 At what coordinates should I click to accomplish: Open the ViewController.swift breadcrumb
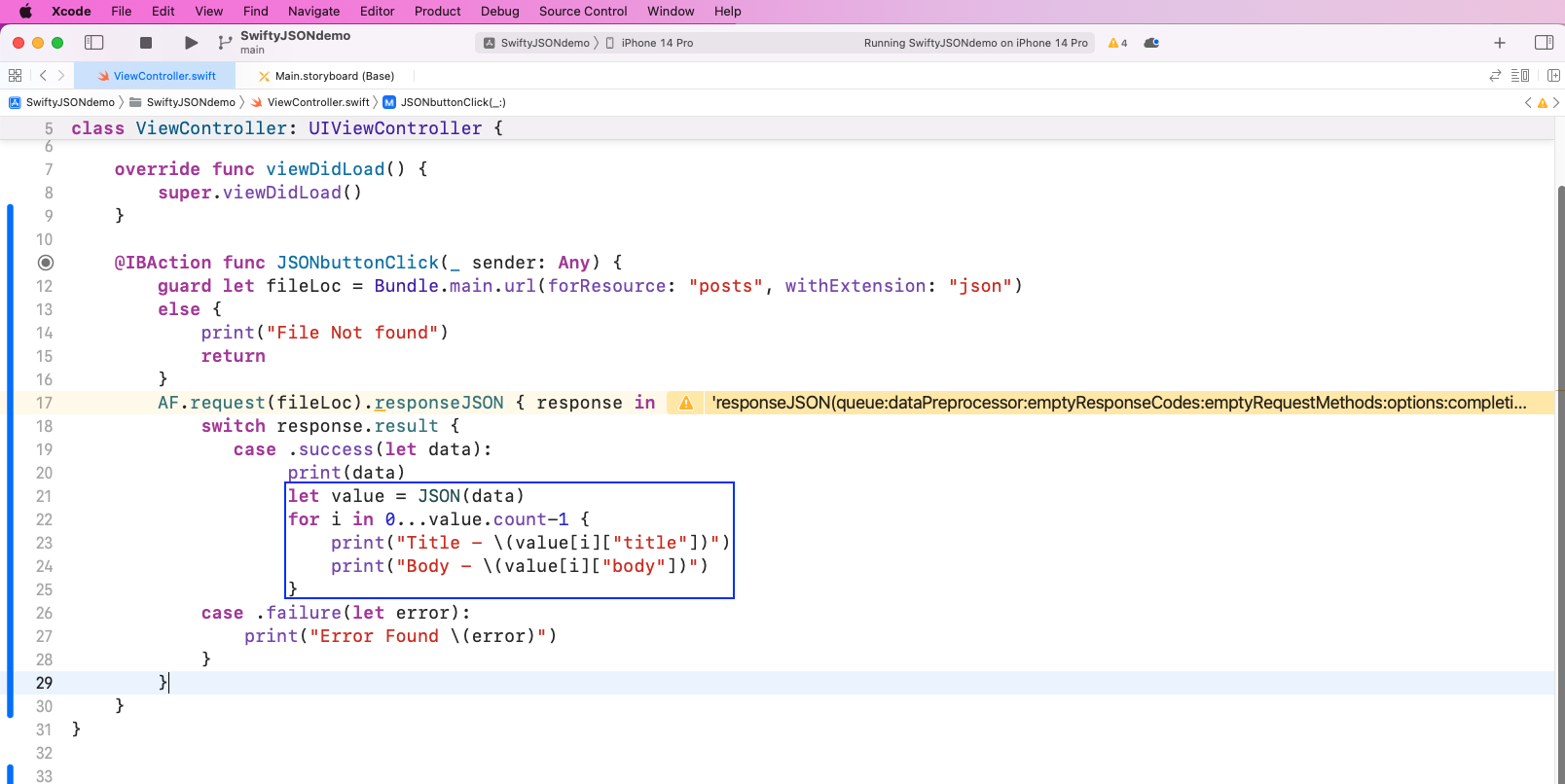coord(310,102)
